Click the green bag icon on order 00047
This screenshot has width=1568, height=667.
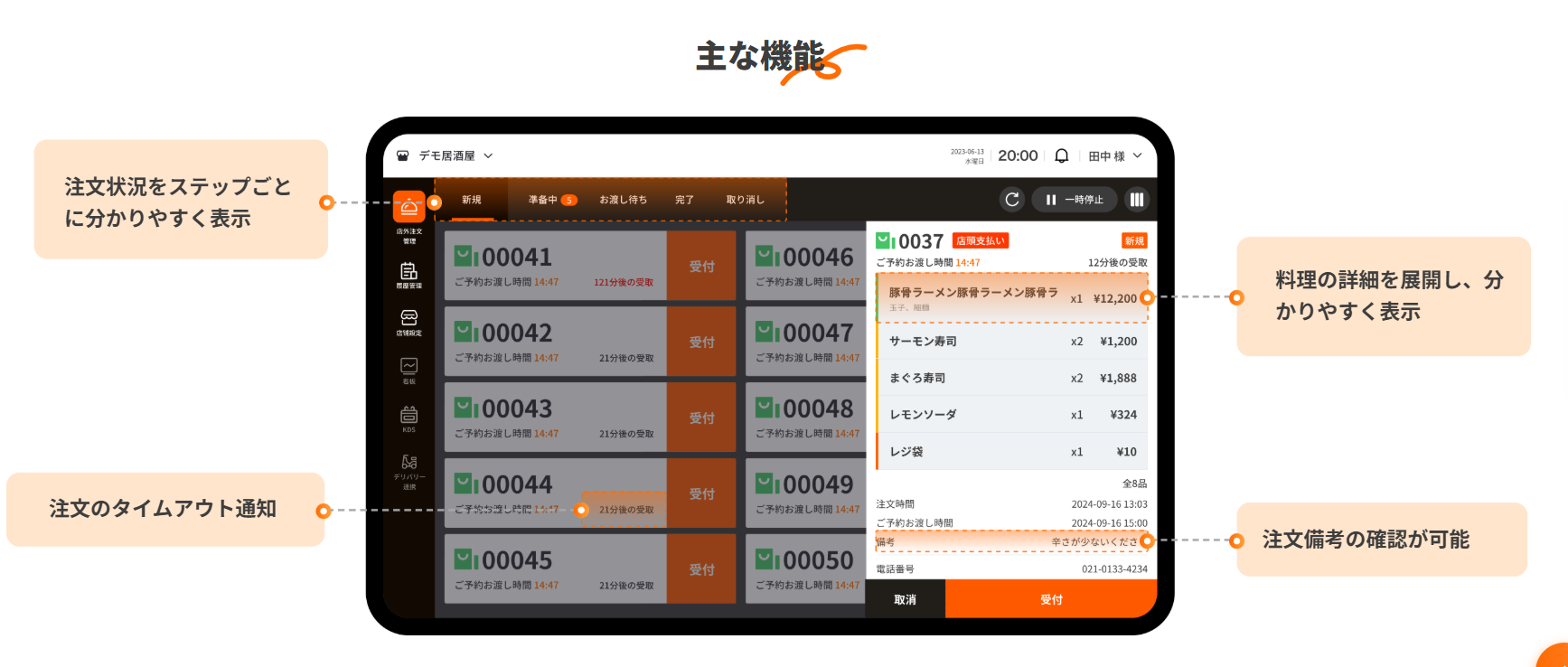pyautogui.click(x=767, y=333)
